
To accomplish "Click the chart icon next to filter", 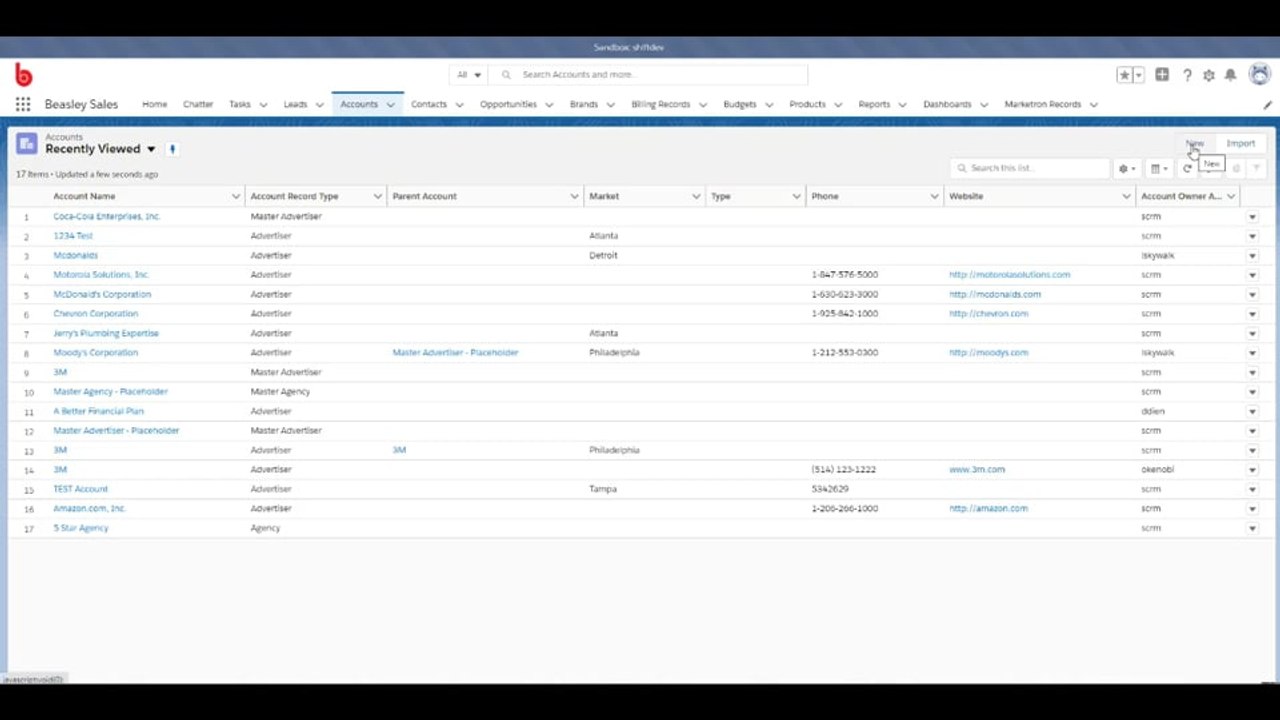I will 1236,169.
